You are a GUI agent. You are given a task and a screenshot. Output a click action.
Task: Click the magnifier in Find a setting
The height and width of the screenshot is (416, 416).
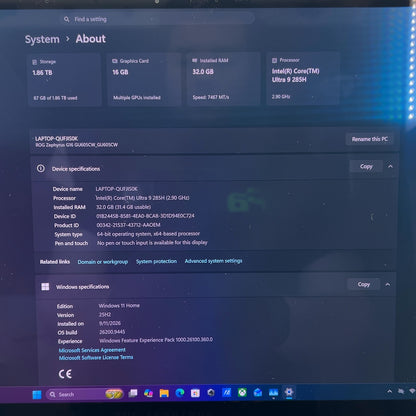[x=66, y=19]
